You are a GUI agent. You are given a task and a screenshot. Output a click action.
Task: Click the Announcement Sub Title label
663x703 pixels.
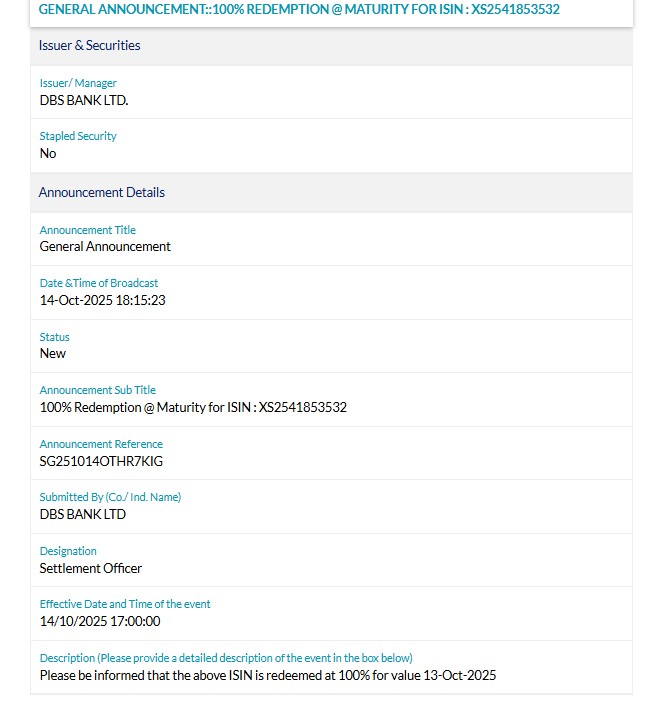point(98,390)
